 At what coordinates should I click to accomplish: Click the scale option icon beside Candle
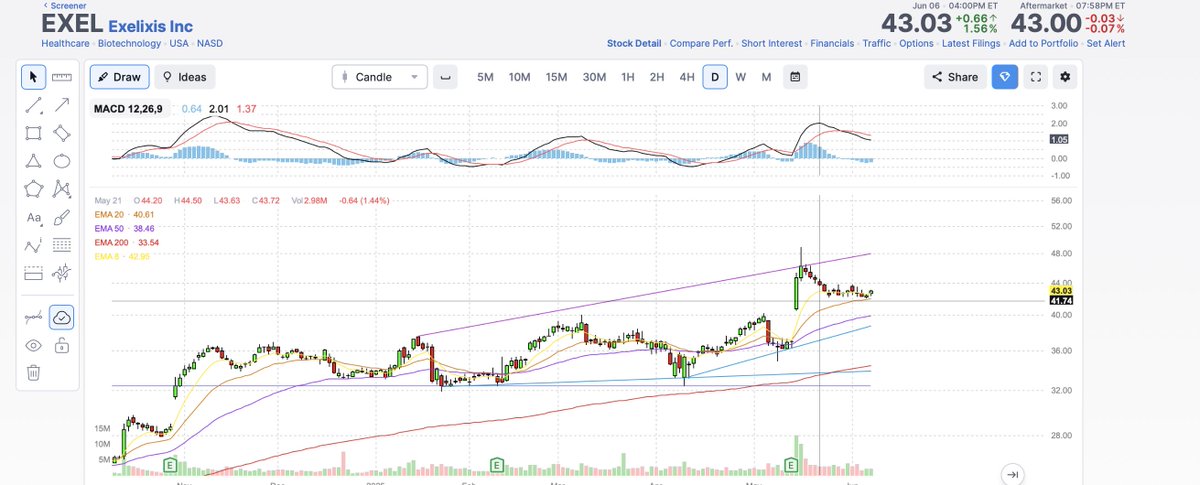pos(446,77)
